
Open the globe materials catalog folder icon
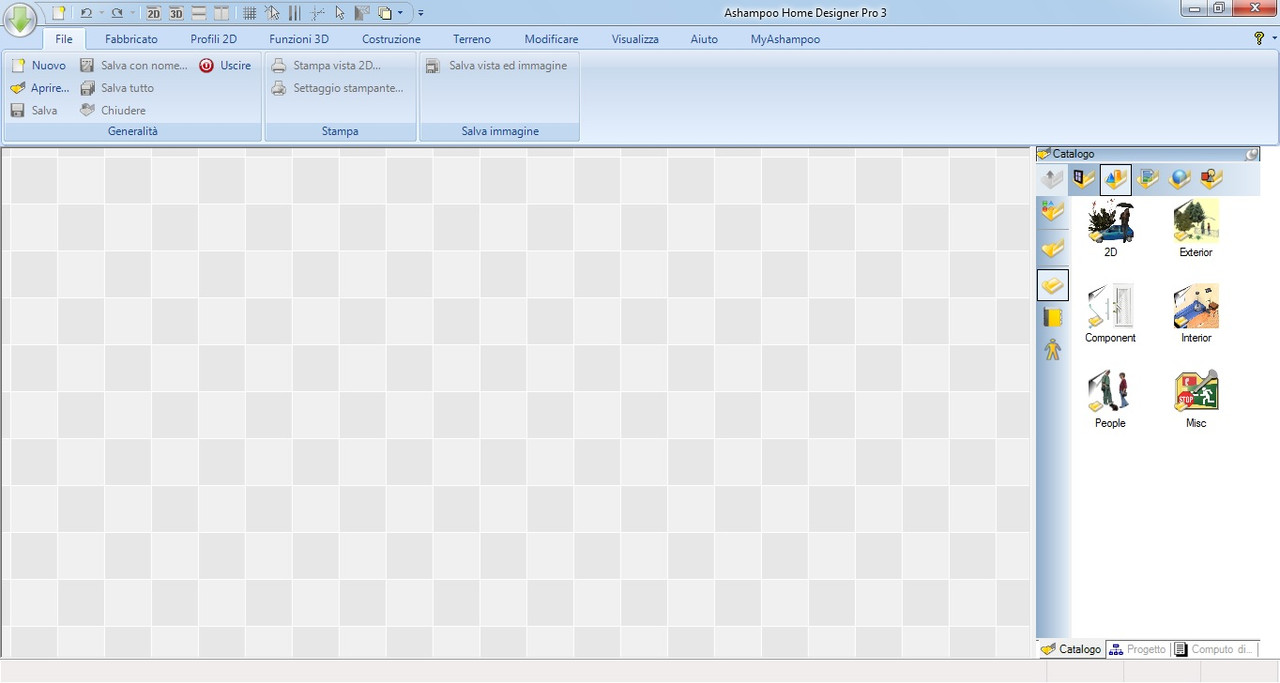click(x=1180, y=180)
